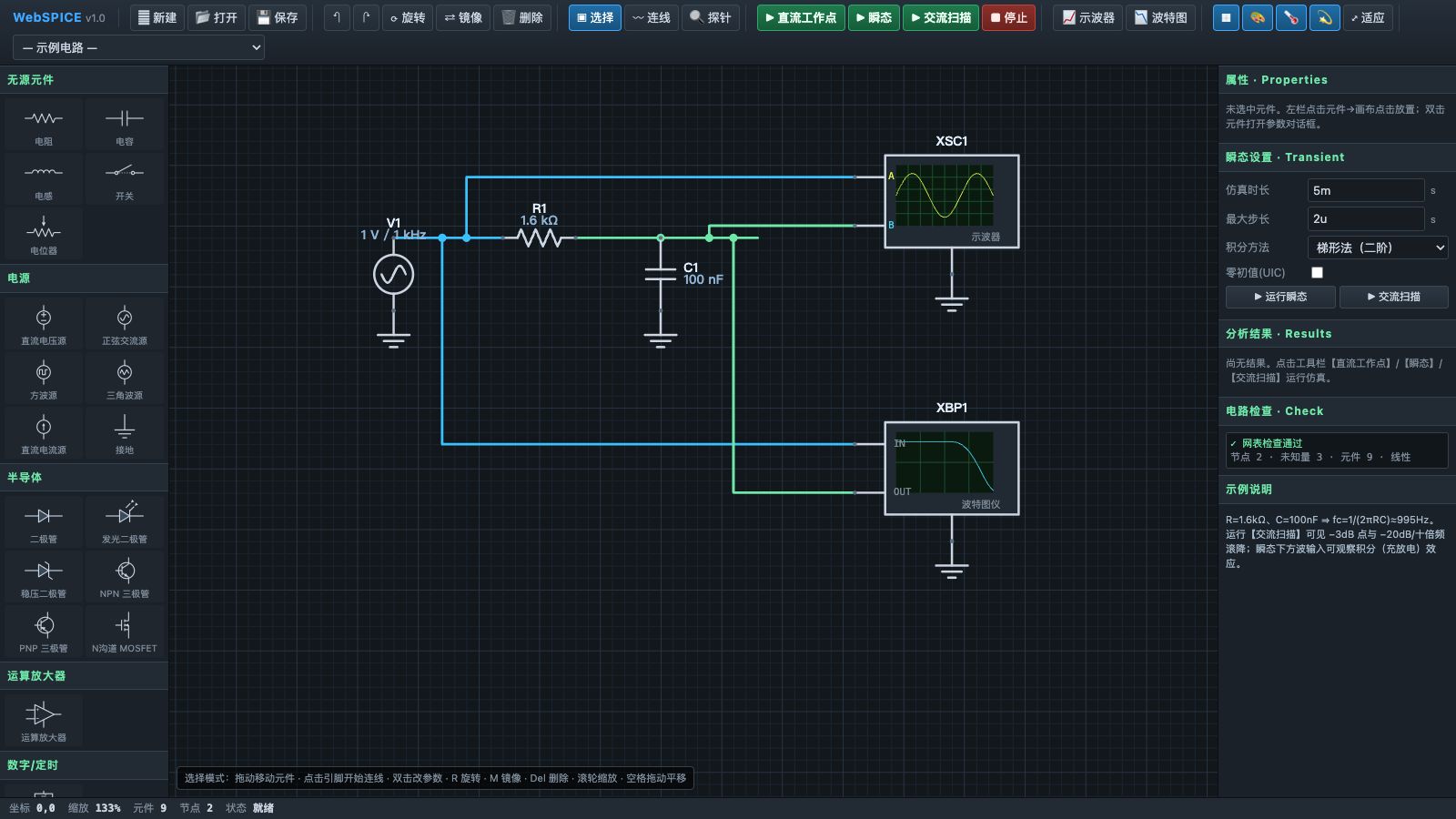Image resolution: width=1456 pixels, height=819 pixels.
Task: Click the 新建 new file button
Action: [x=157, y=17]
